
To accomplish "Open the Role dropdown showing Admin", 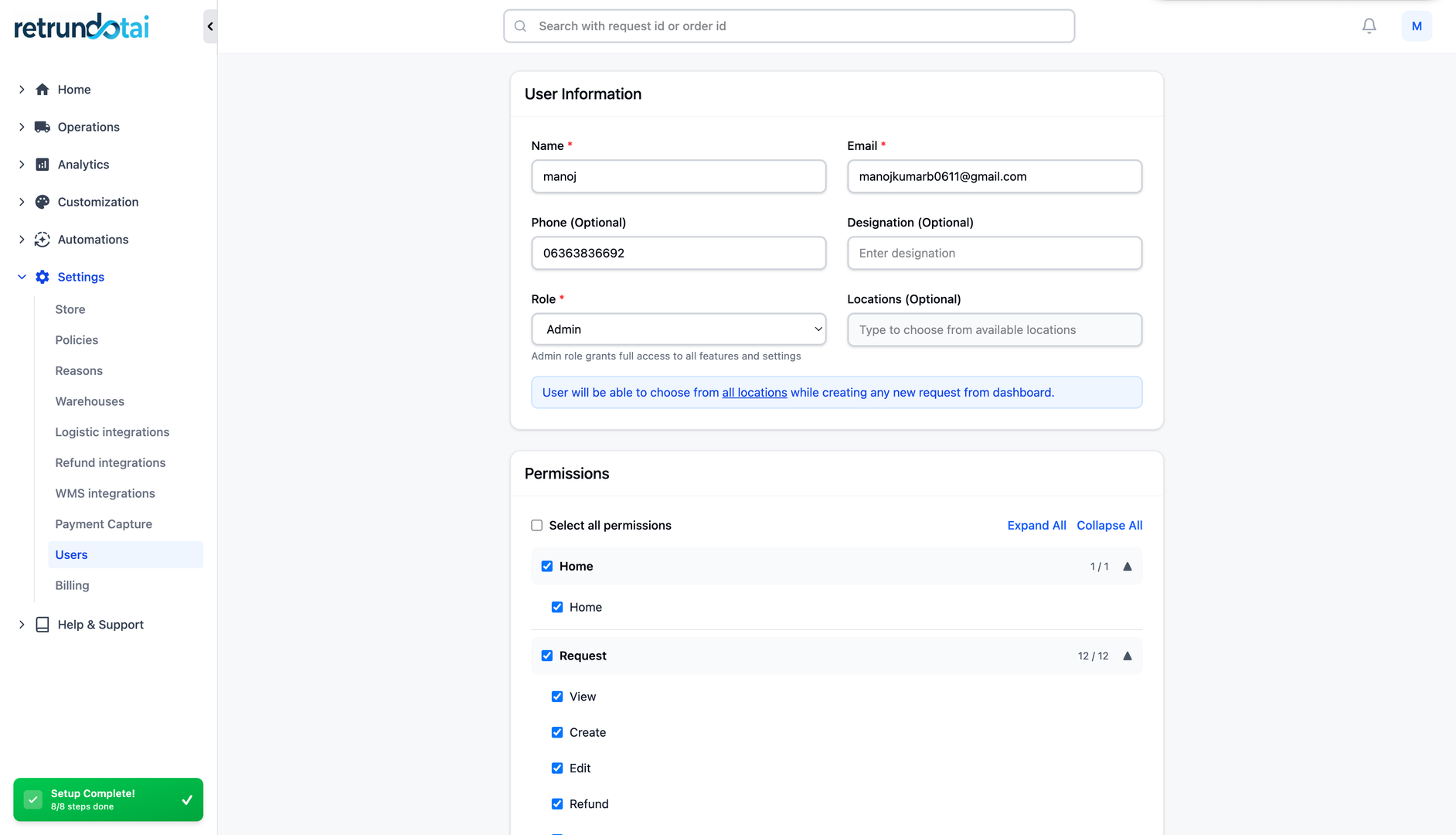I will [679, 329].
